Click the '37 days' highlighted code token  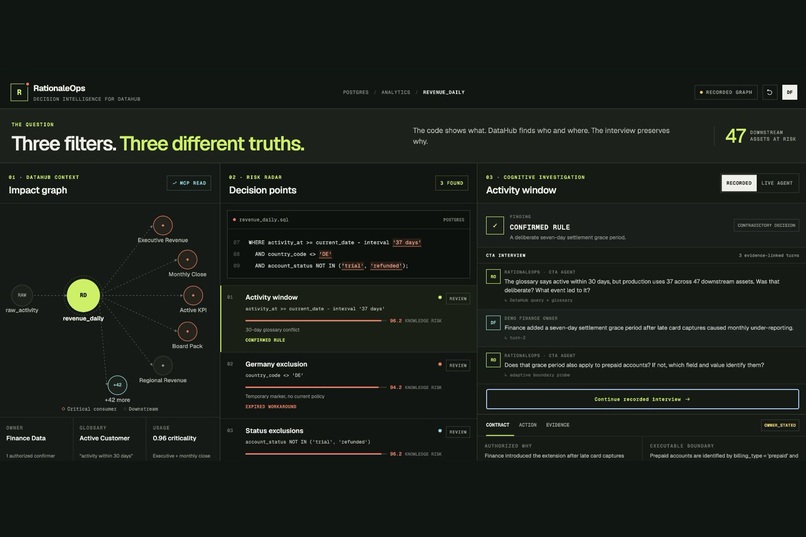click(x=407, y=242)
